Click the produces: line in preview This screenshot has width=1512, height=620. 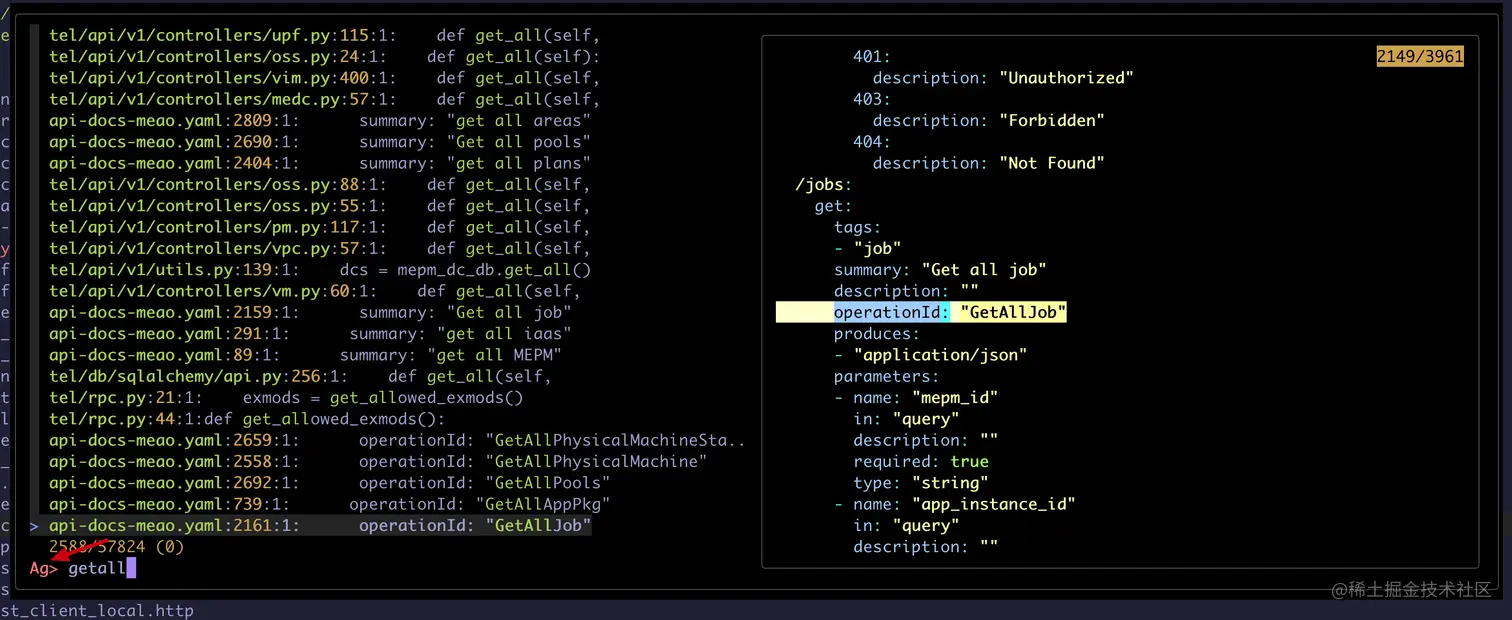(x=877, y=334)
